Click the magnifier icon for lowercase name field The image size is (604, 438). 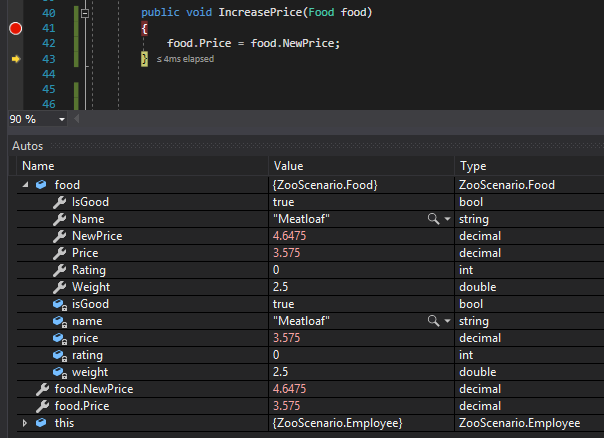coord(432,321)
